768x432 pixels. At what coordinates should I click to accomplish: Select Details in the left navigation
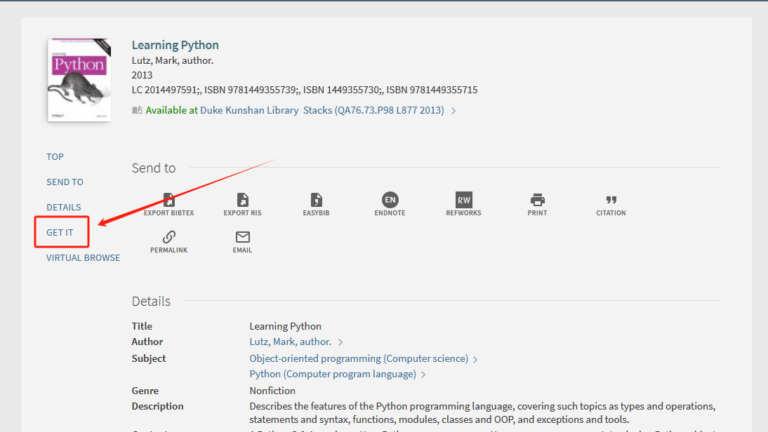click(x=63, y=207)
